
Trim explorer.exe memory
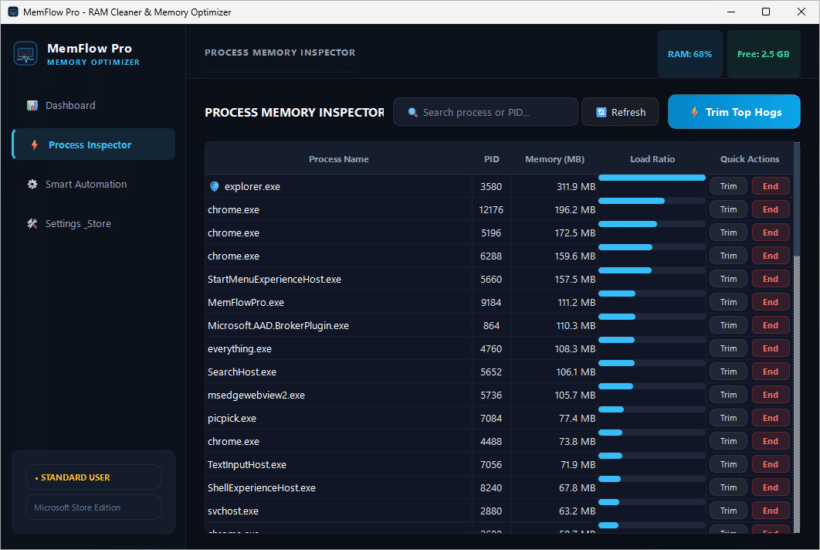click(728, 186)
